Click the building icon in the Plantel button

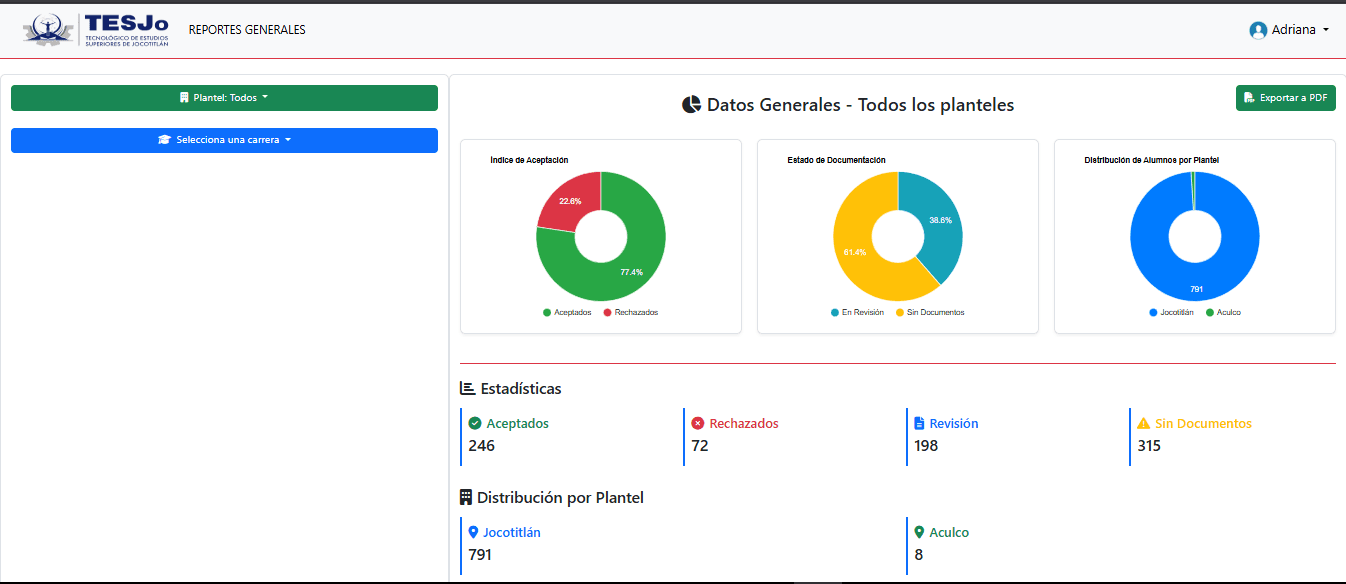(184, 98)
